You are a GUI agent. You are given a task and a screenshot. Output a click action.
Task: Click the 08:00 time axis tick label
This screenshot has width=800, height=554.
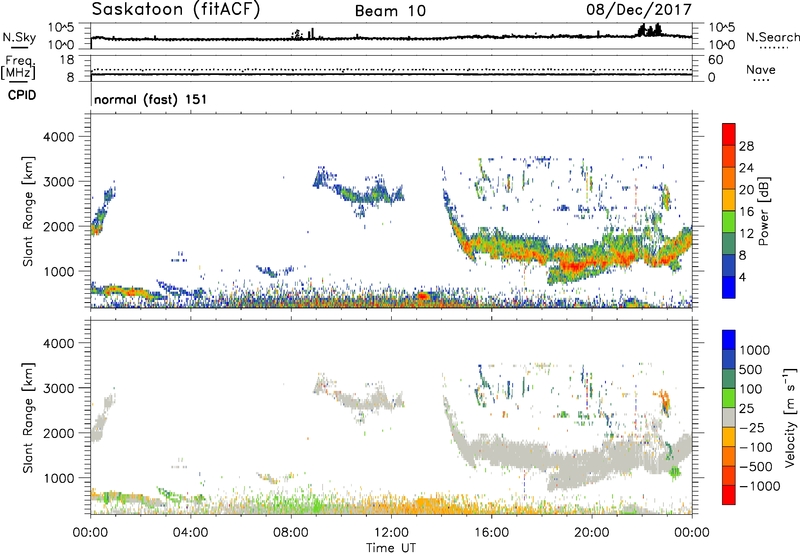(291, 533)
